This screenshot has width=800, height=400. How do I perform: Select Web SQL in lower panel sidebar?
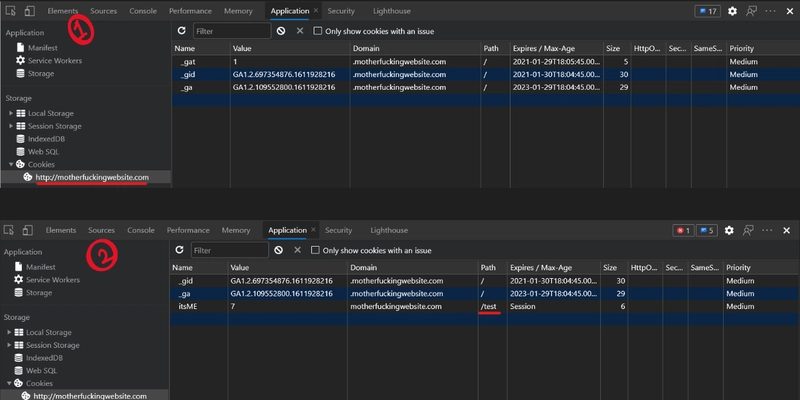pos(41,371)
